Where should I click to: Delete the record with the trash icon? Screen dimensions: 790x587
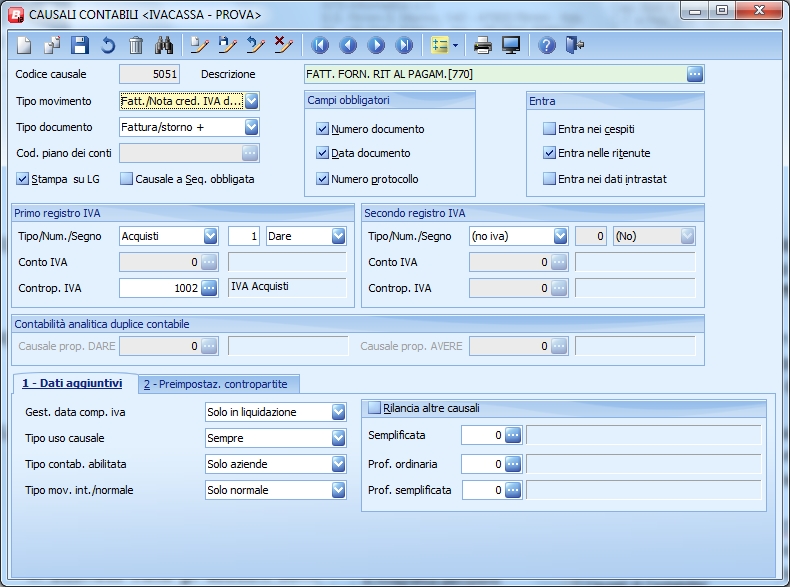click(x=136, y=45)
